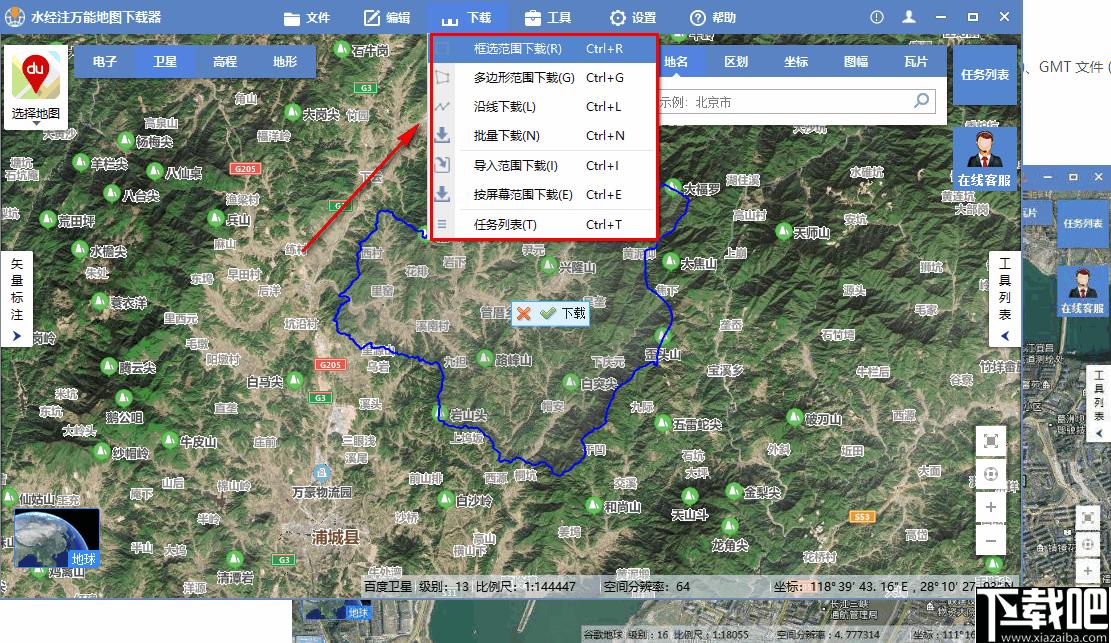Zoom out with the minus button
Viewport: 1111px width, 643px height.
click(x=991, y=542)
